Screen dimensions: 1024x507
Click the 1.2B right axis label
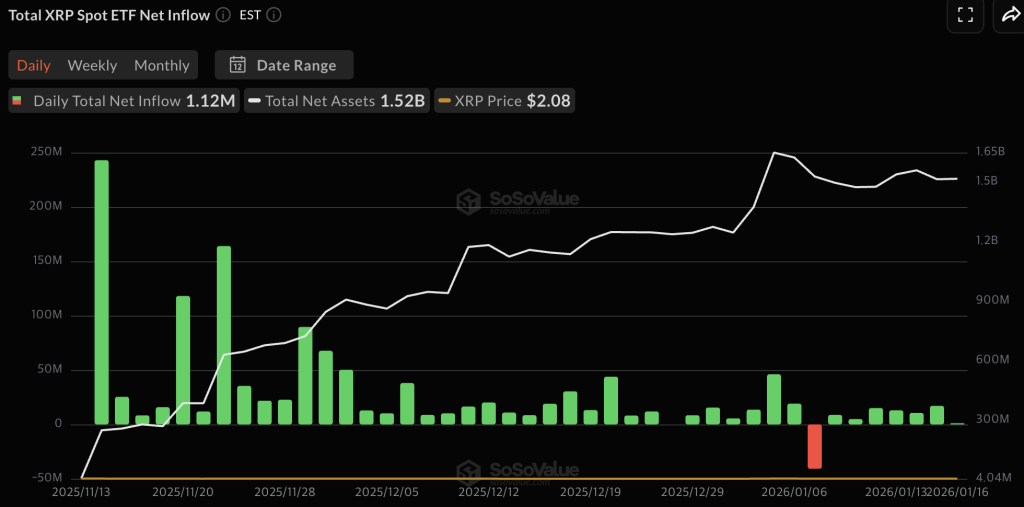[x=987, y=240]
